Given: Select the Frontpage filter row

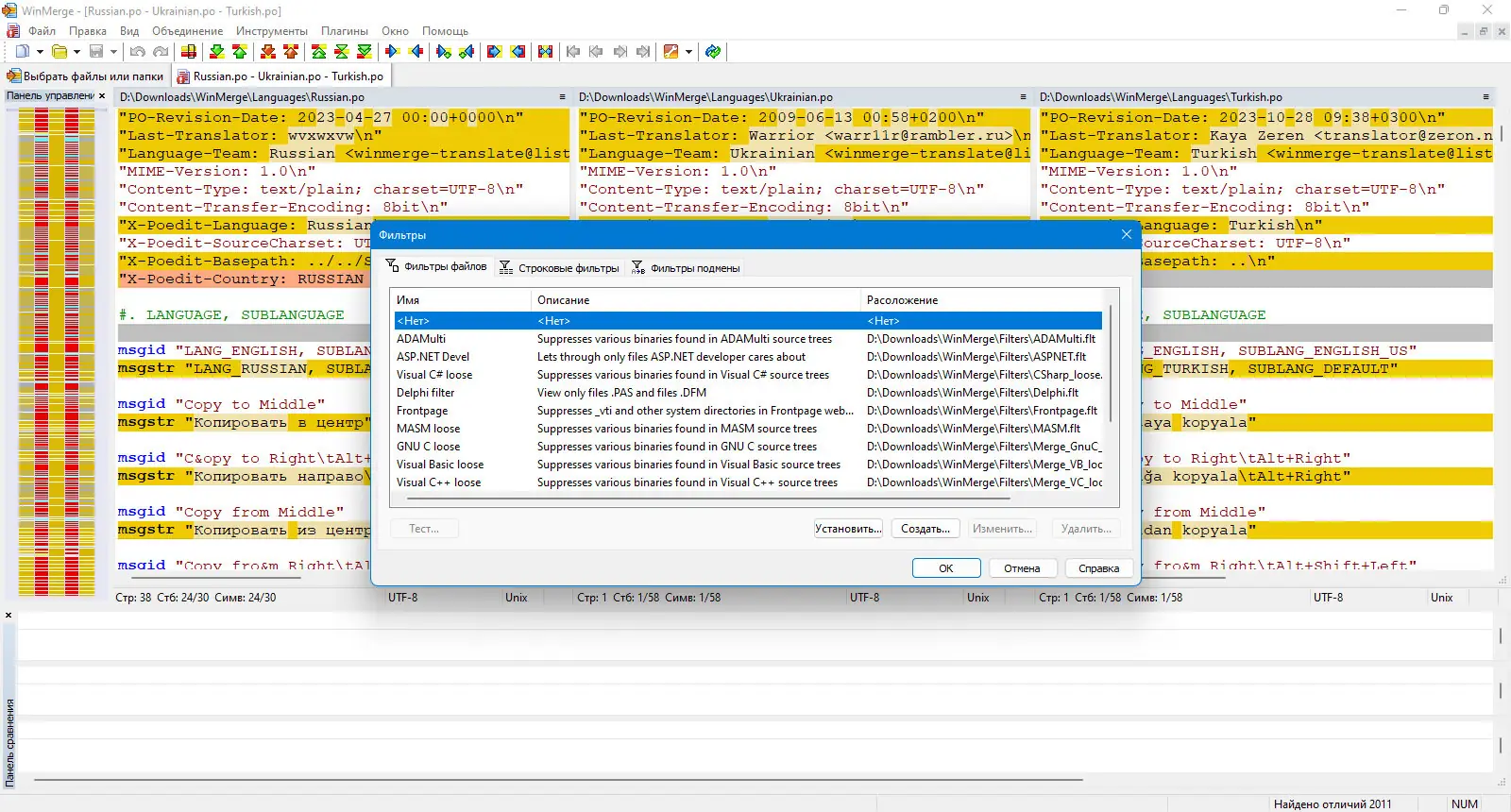Looking at the screenshot, I should pos(748,411).
